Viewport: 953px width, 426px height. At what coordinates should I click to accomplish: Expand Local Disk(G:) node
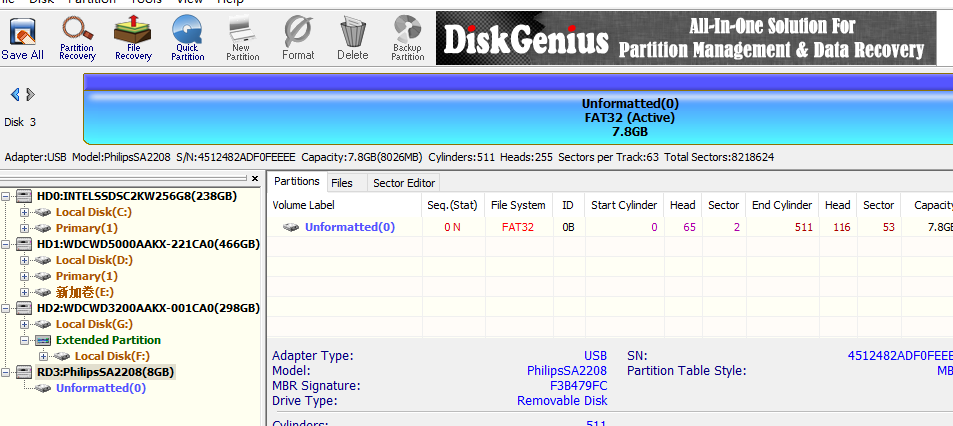(x=24, y=324)
